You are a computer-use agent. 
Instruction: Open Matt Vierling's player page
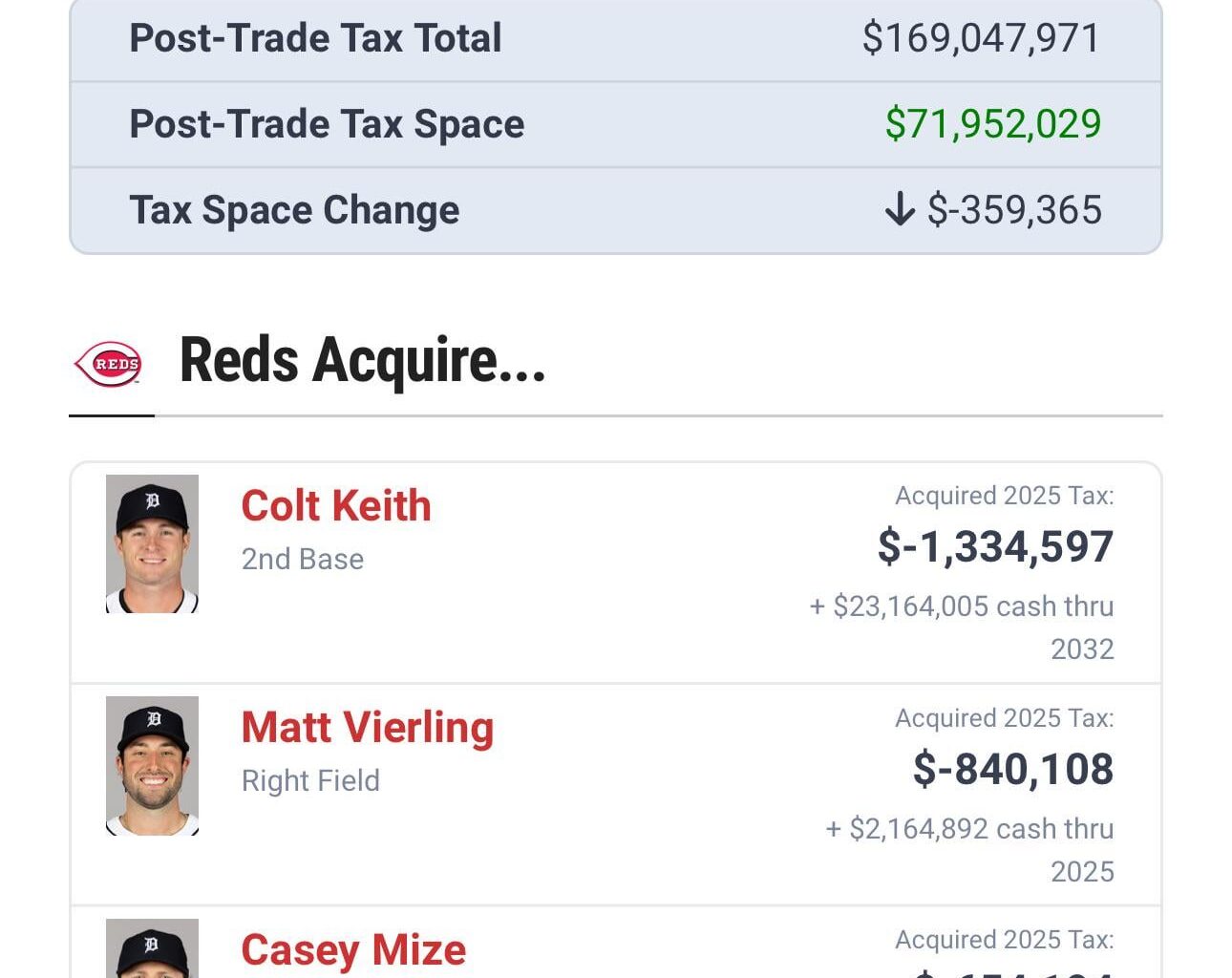[367, 727]
